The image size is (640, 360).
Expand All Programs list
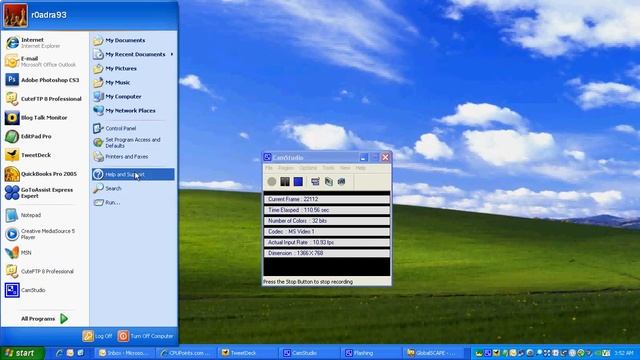click(x=44, y=319)
